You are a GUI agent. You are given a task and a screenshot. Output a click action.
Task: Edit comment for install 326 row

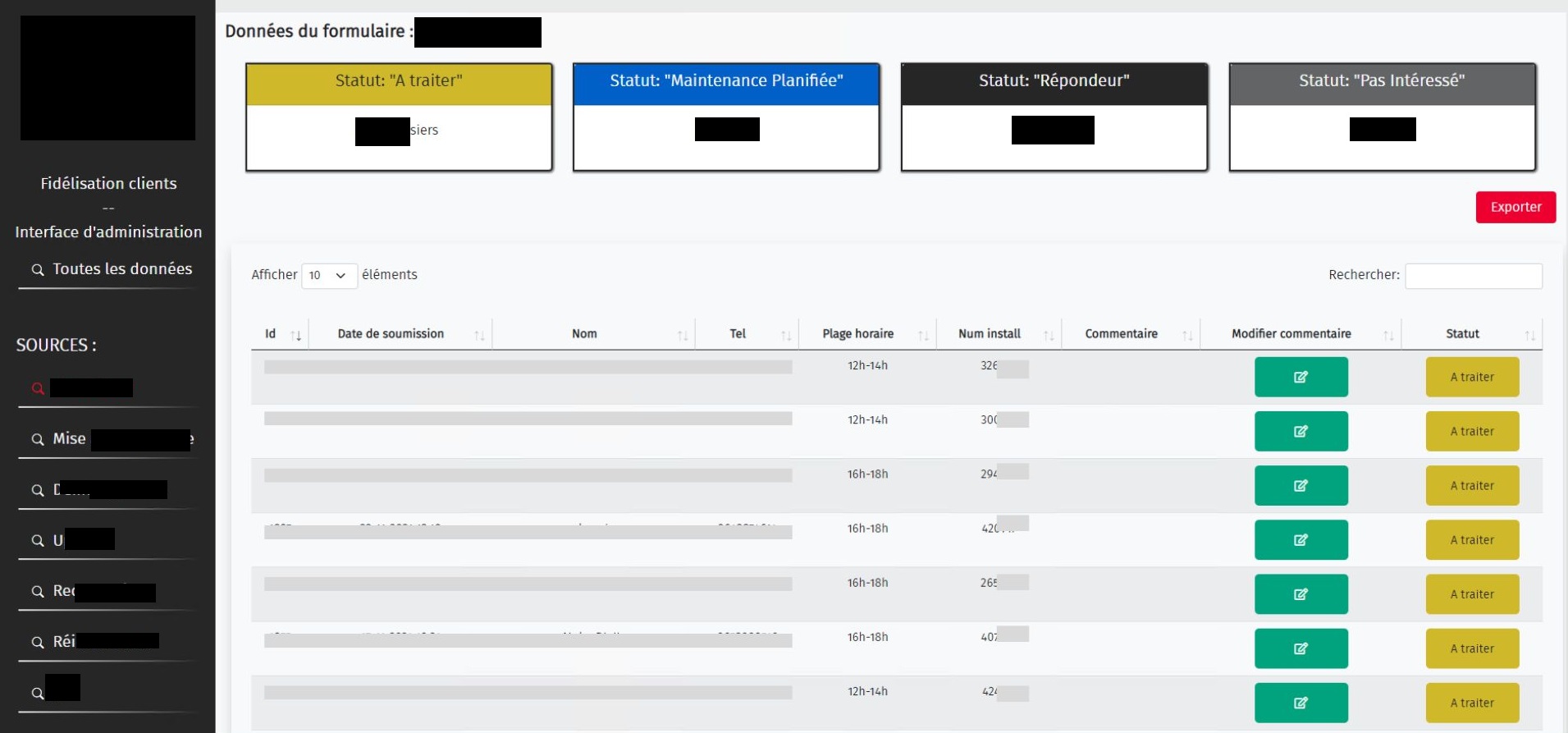tap(1301, 377)
